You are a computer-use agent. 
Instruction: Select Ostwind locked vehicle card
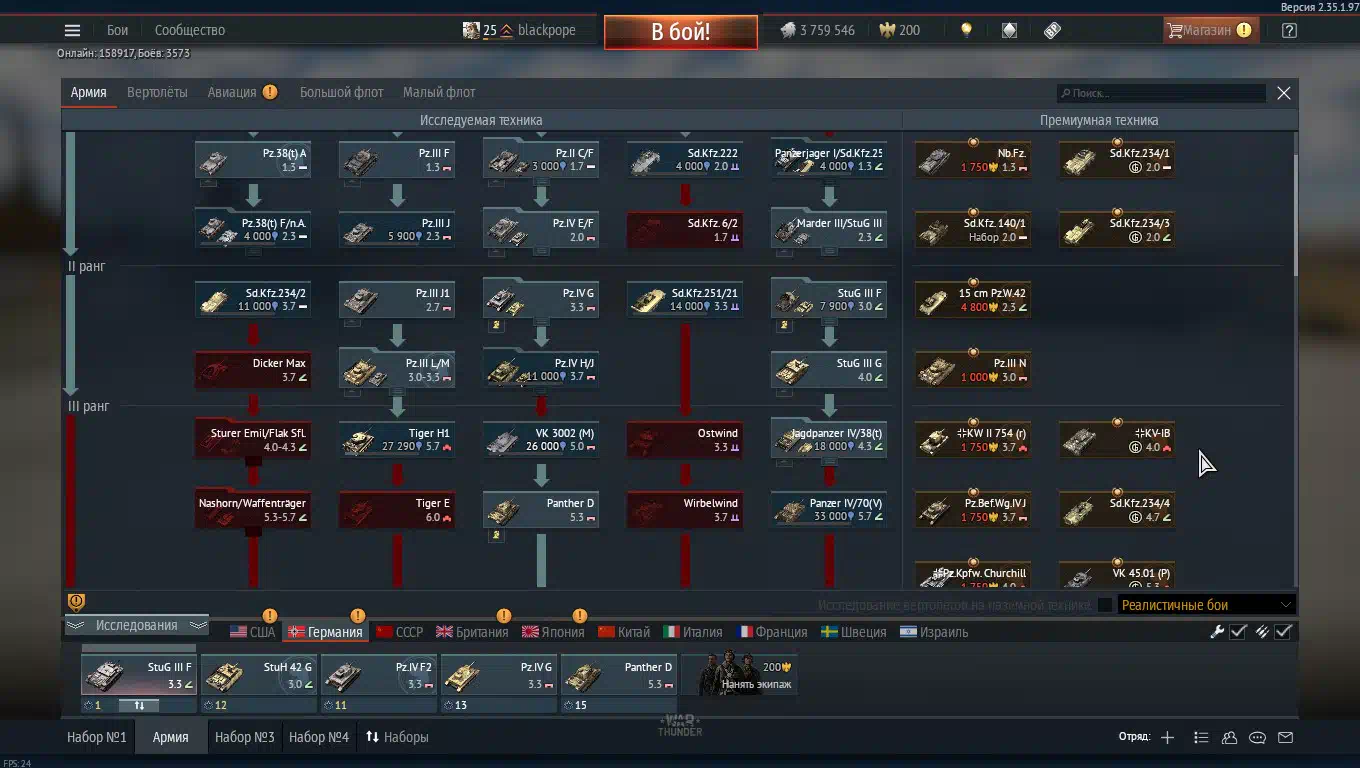[685, 440]
